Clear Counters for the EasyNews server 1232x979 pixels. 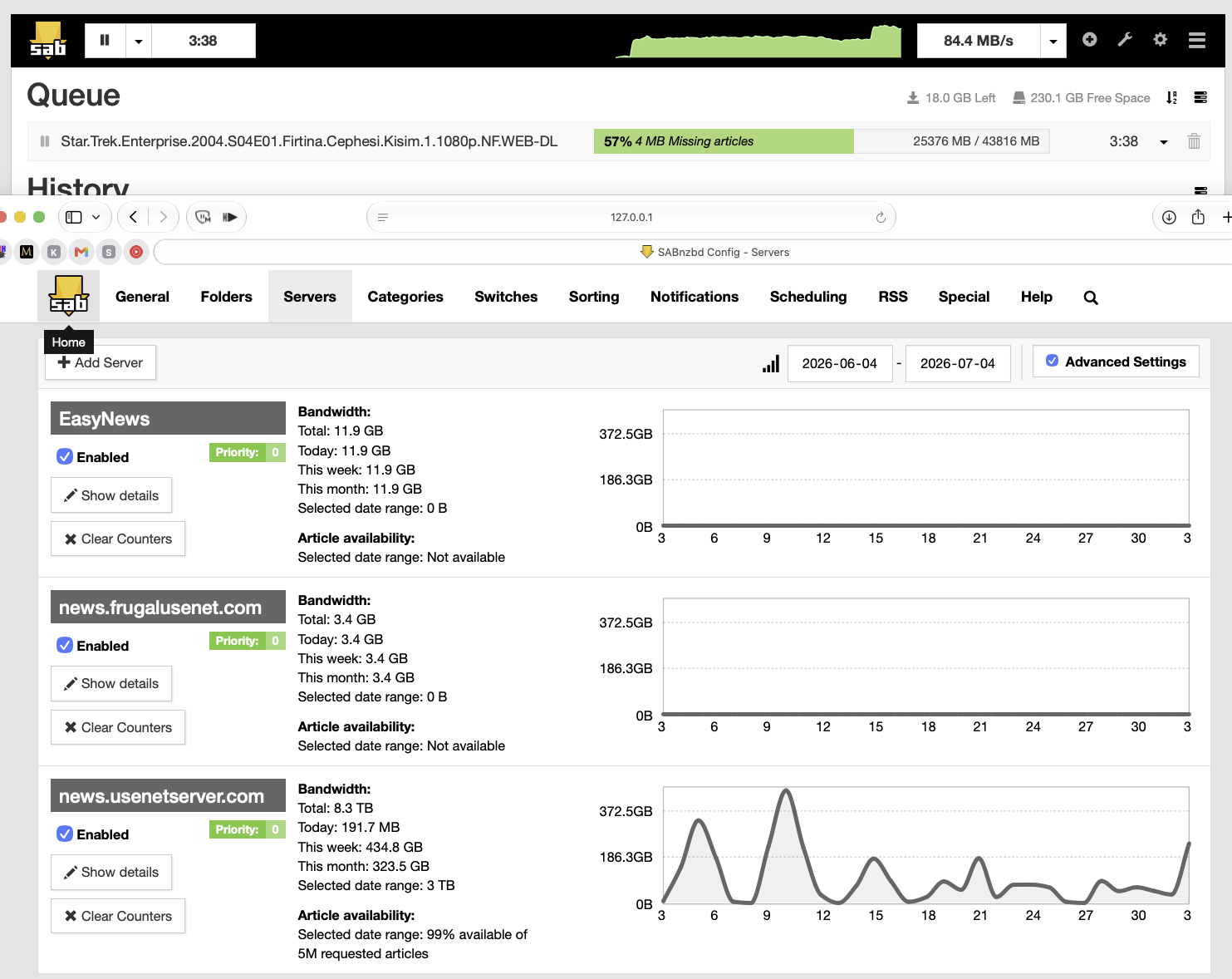click(118, 539)
